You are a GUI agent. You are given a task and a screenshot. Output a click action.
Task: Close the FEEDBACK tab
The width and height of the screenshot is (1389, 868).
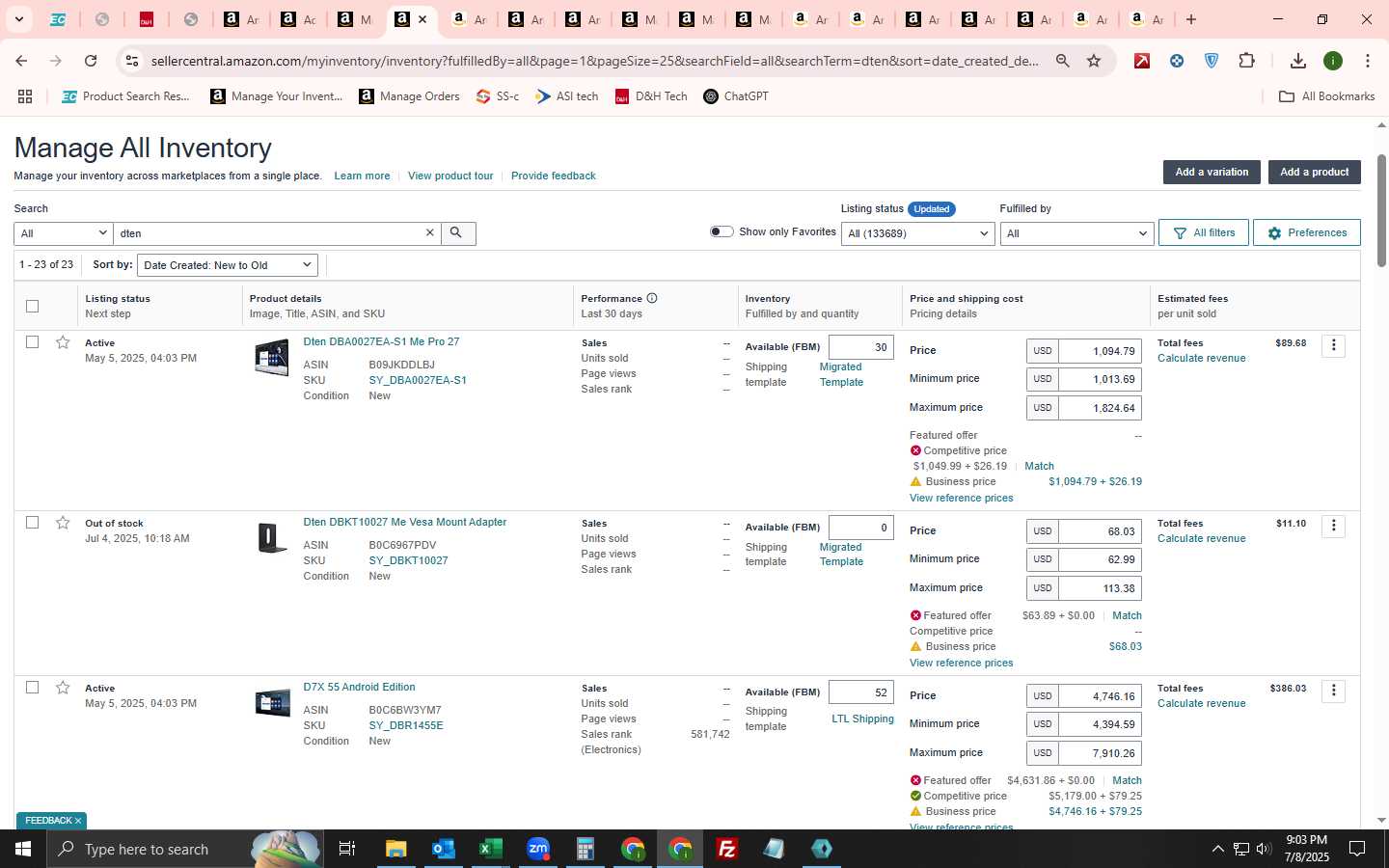[x=78, y=821]
